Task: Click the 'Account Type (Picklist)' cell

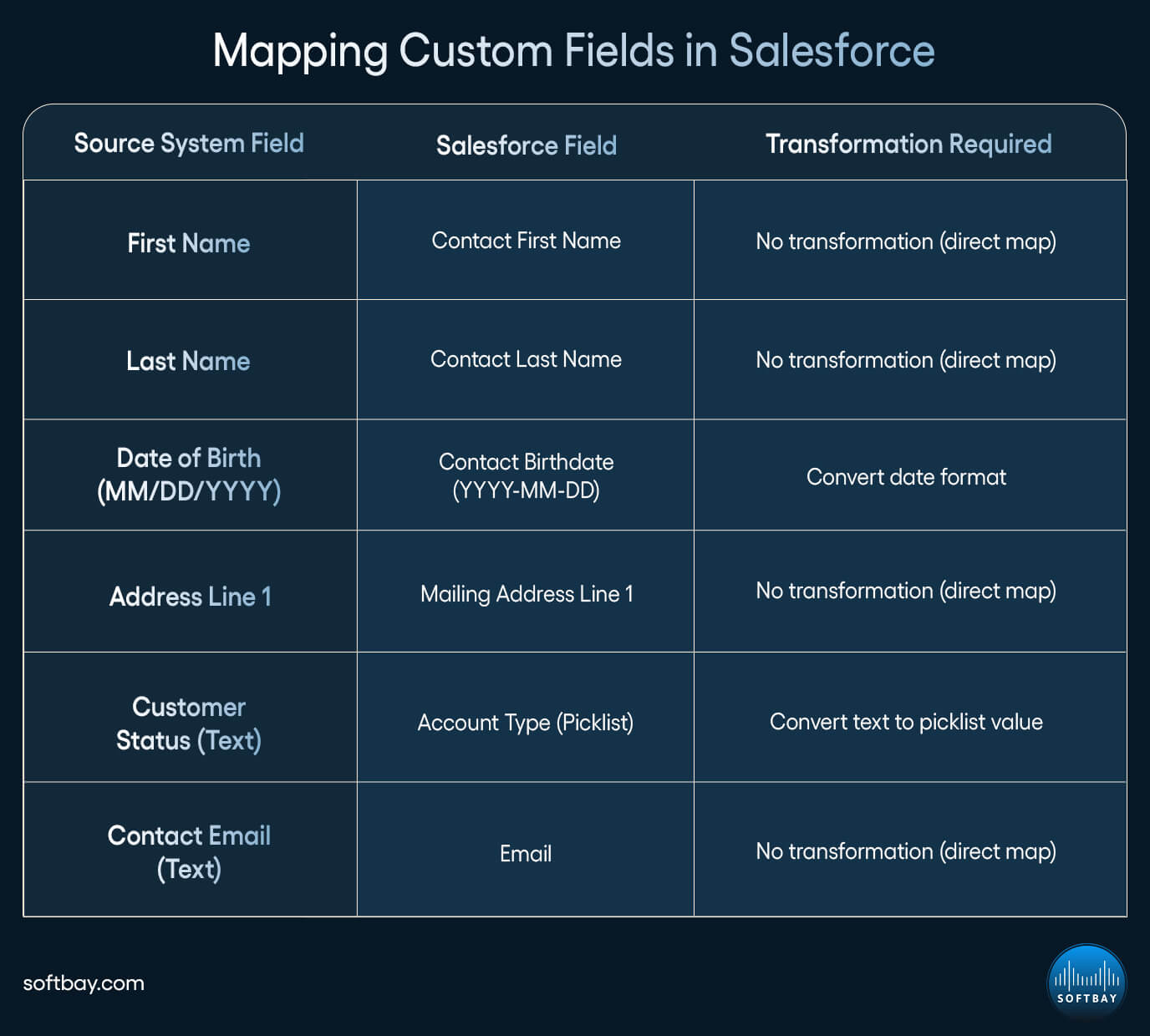Action: pos(526,718)
